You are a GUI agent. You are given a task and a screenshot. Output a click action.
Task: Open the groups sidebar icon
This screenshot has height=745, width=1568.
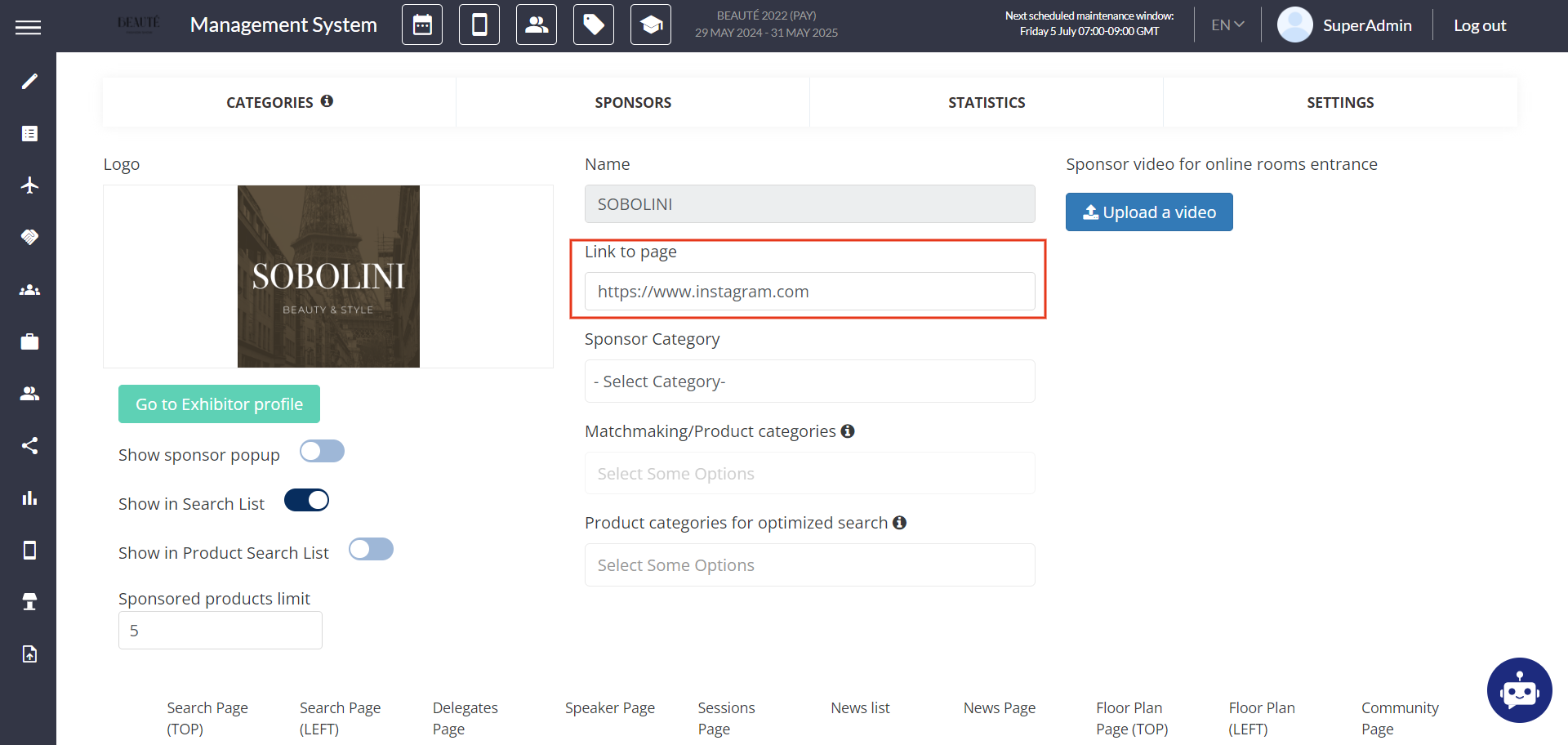pyautogui.click(x=29, y=289)
